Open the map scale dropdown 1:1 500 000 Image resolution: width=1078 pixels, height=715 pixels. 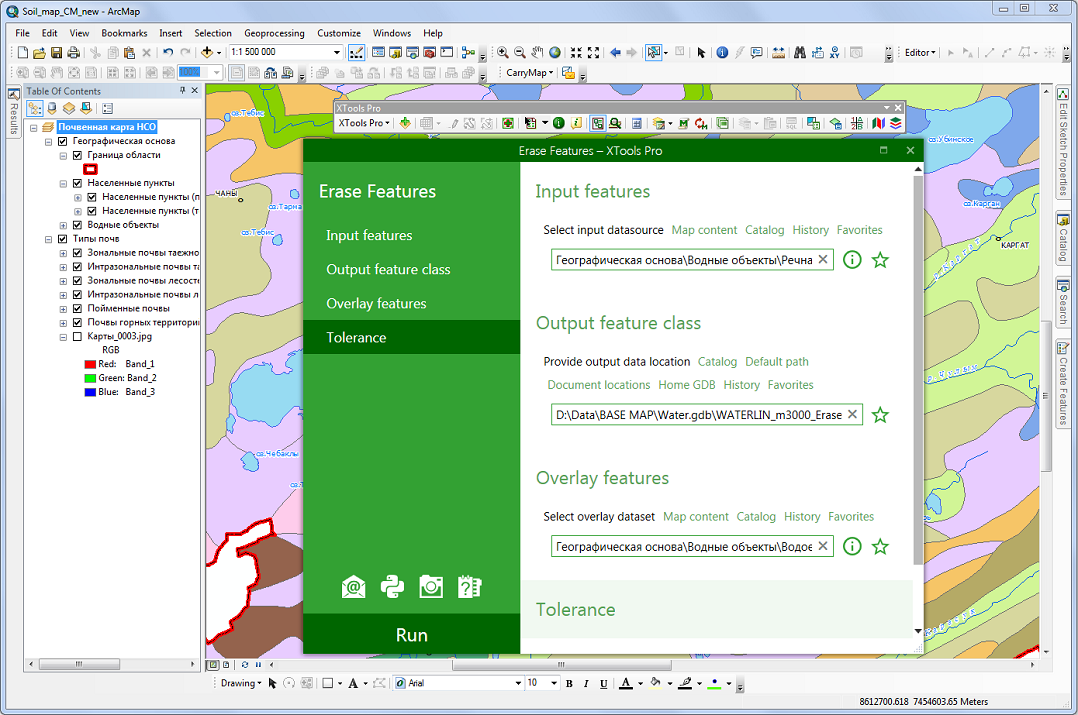coord(336,52)
